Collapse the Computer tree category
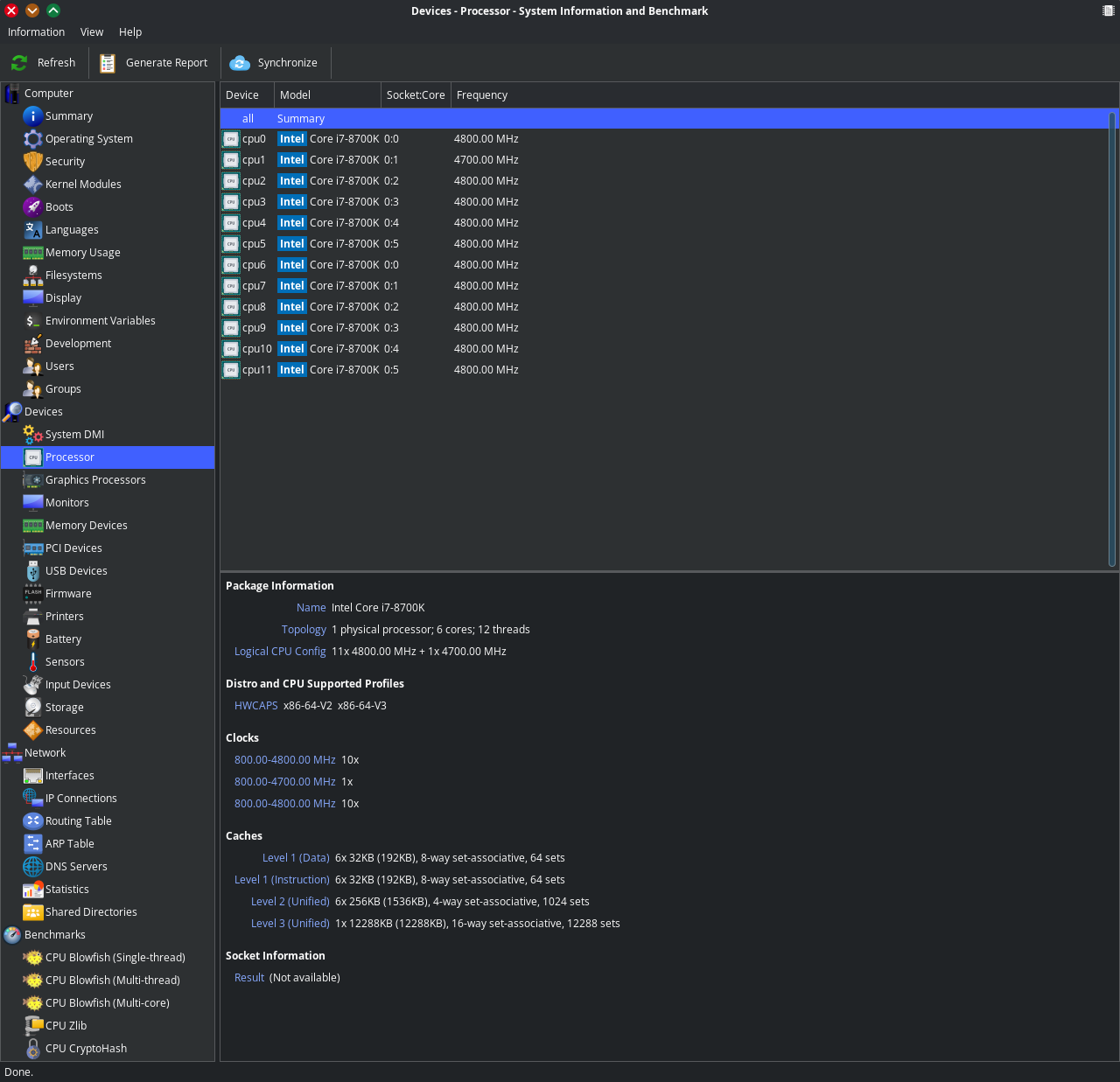The width and height of the screenshot is (1120, 1082). (x=12, y=94)
